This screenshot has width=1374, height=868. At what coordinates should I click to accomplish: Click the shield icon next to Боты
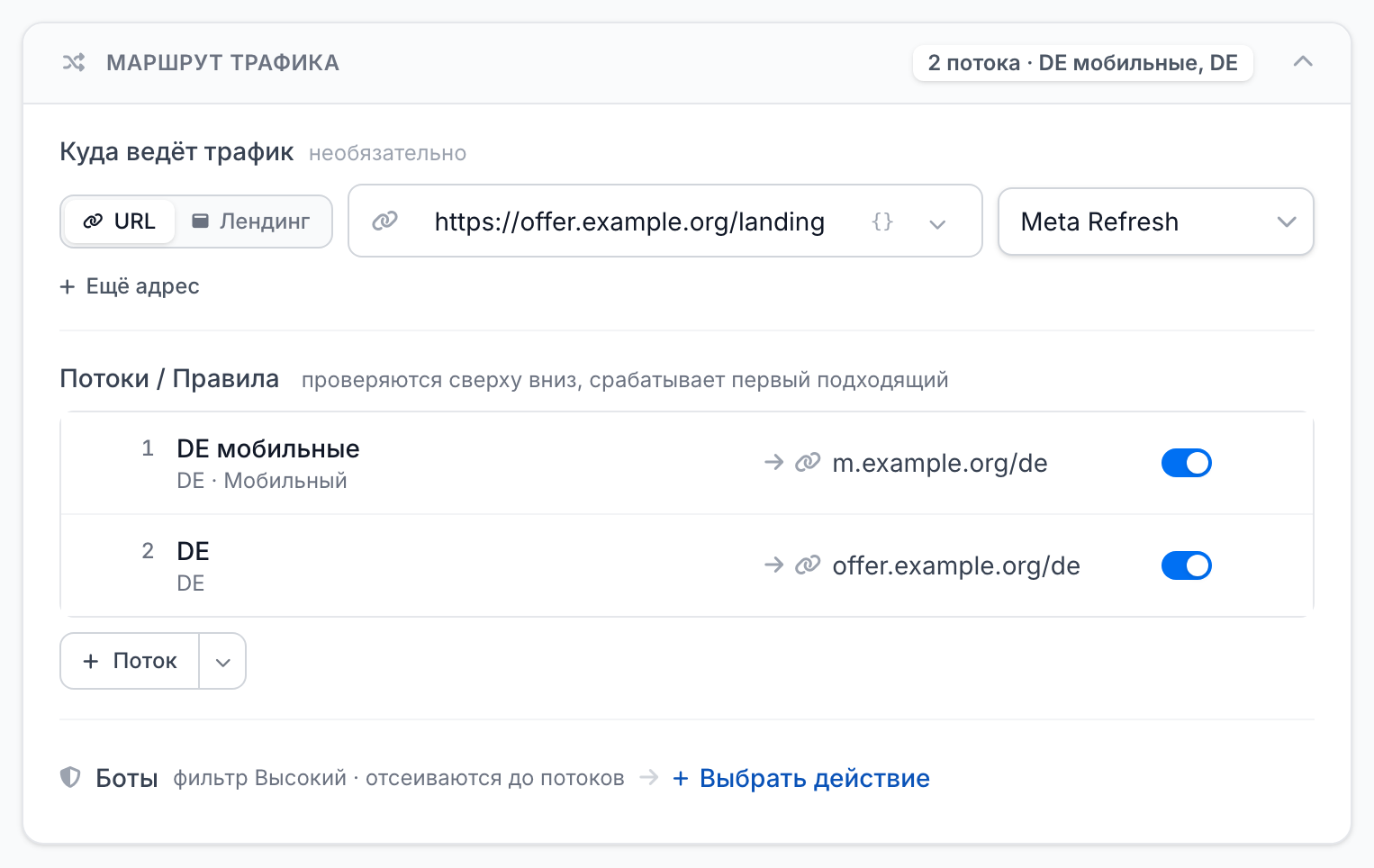pos(70,777)
